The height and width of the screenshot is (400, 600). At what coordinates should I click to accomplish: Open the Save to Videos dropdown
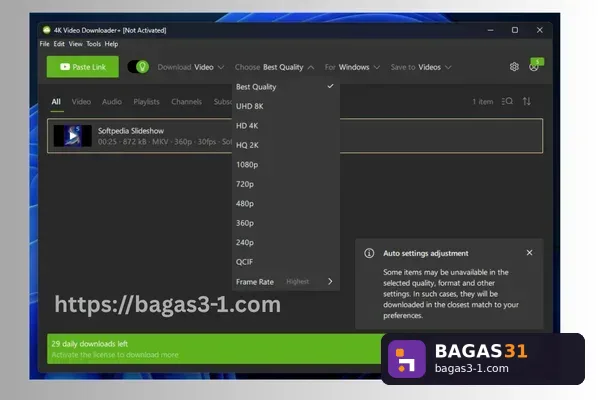coord(421,67)
